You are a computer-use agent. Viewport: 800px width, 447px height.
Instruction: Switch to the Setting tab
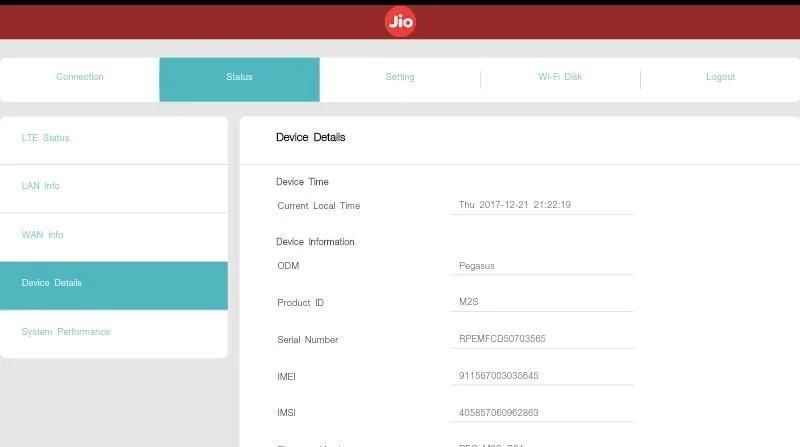400,77
